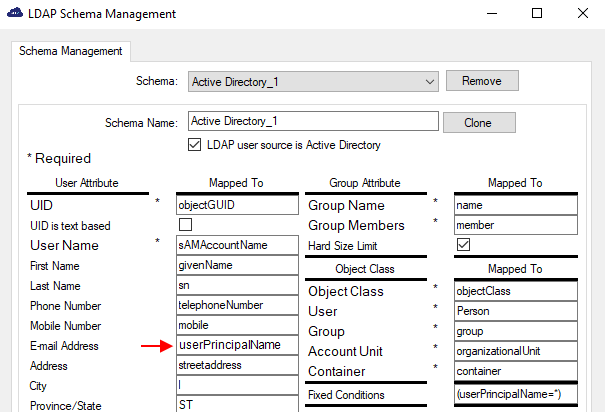Click the Group Members label
This screenshot has height=412, width=605.
(356, 225)
